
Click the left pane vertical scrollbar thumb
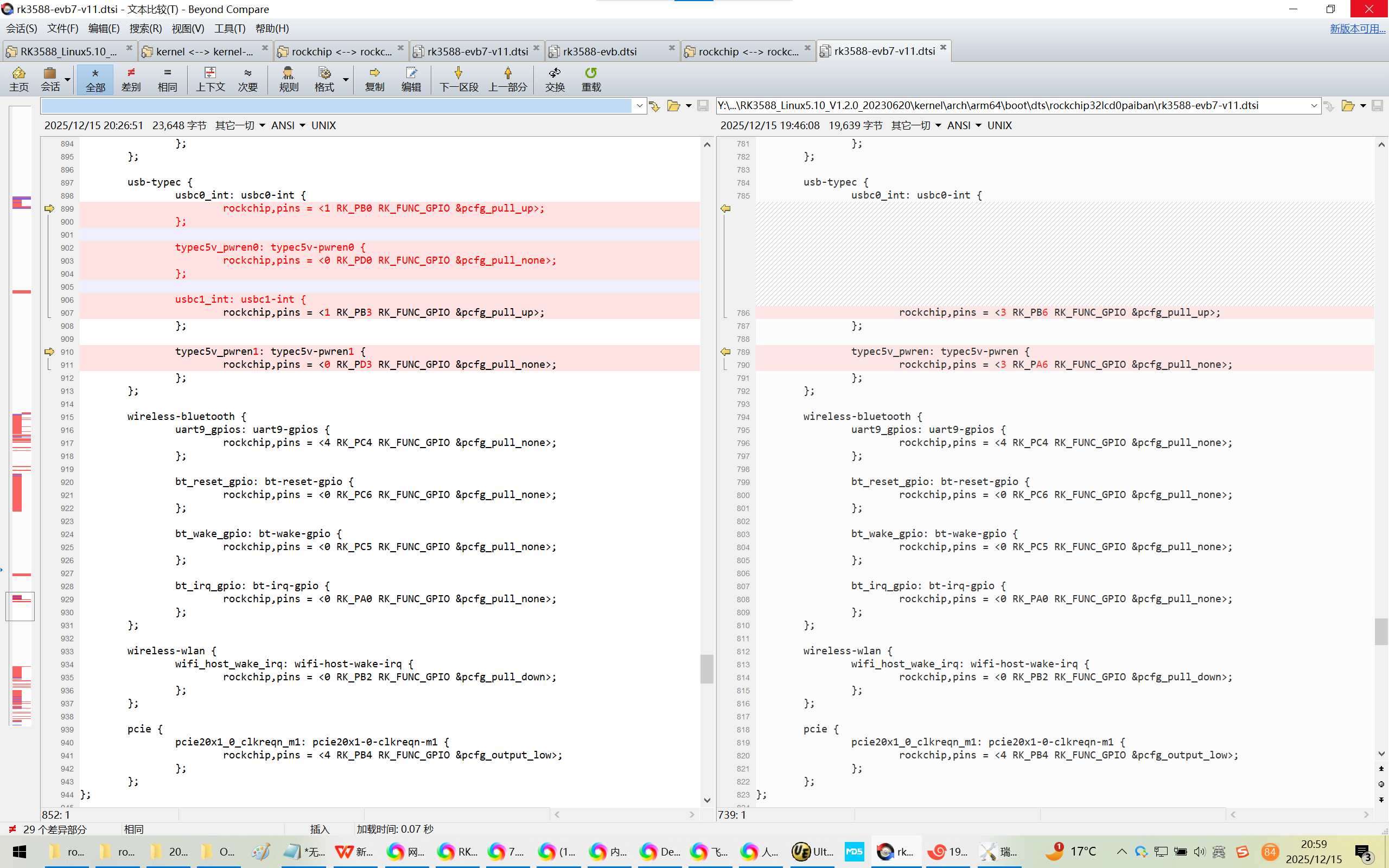pyautogui.click(x=706, y=668)
